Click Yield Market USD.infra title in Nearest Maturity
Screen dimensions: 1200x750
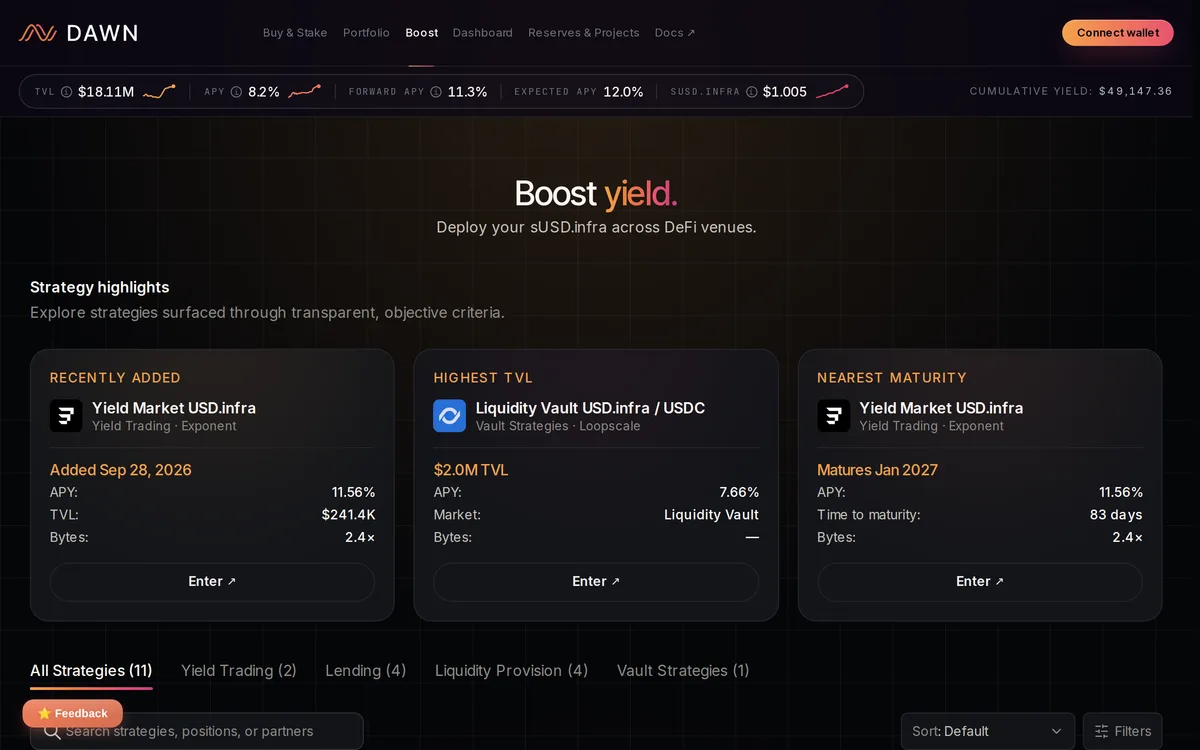(941, 408)
